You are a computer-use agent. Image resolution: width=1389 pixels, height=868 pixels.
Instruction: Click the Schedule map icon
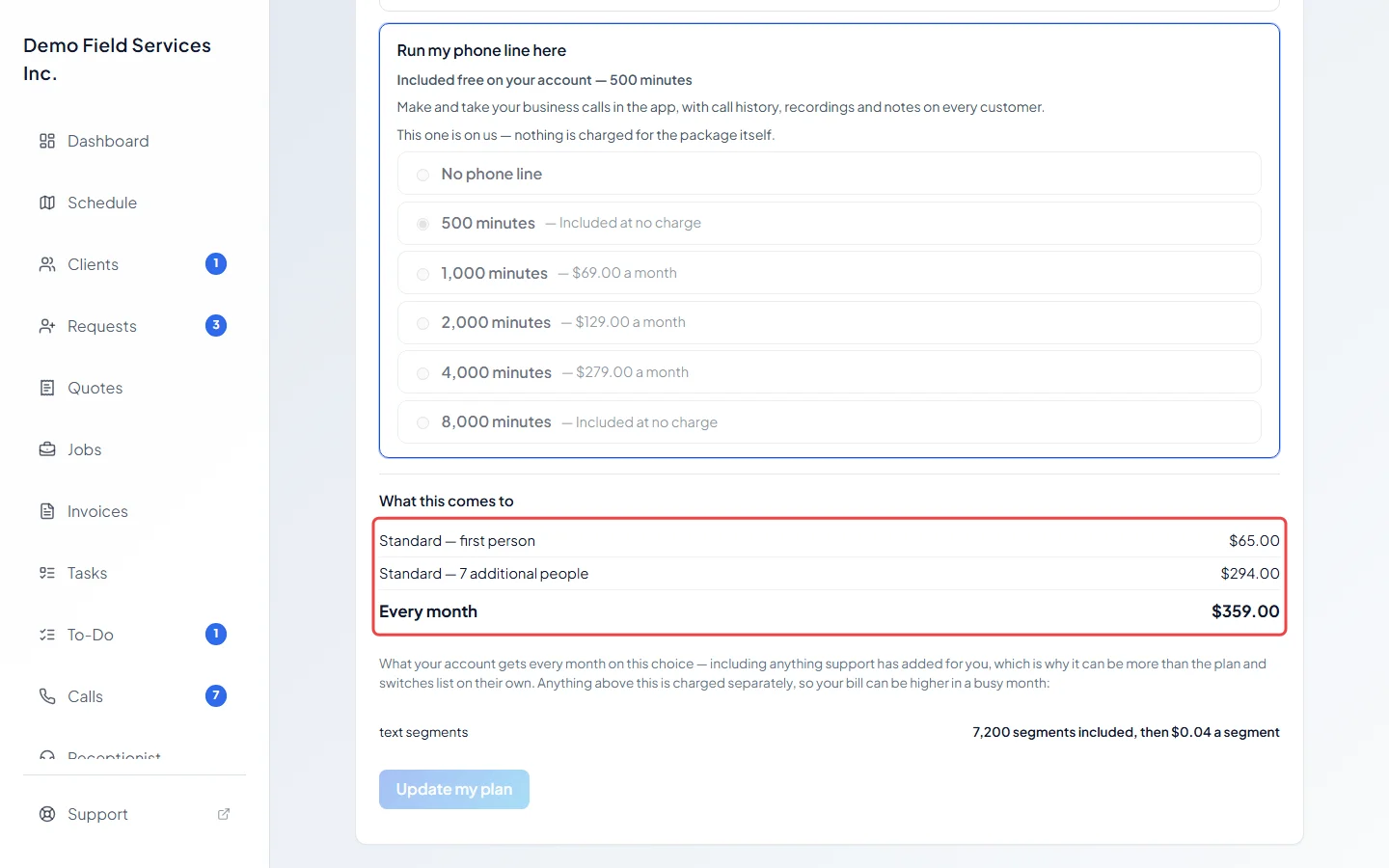click(x=47, y=203)
